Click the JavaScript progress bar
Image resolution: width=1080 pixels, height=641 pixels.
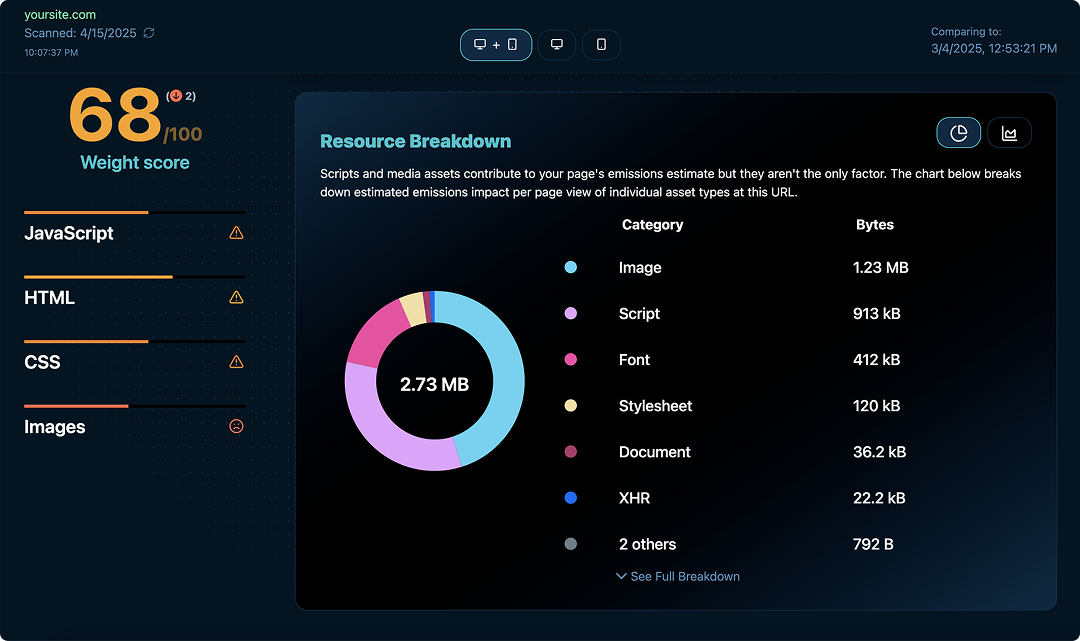(x=135, y=212)
